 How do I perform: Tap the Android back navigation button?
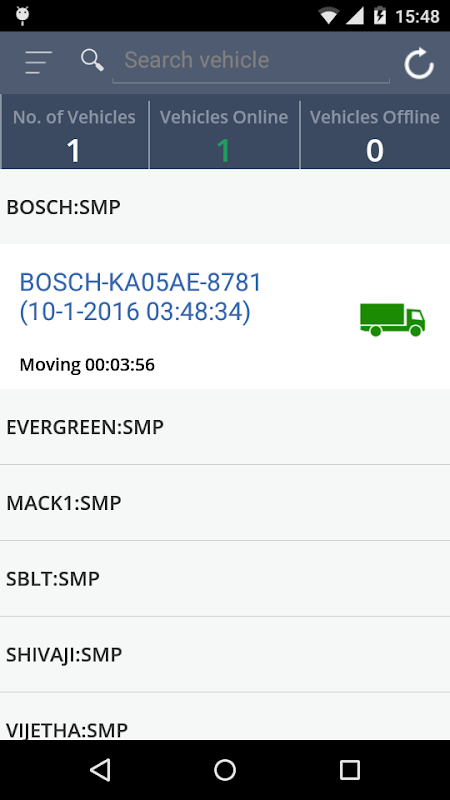click(100, 769)
